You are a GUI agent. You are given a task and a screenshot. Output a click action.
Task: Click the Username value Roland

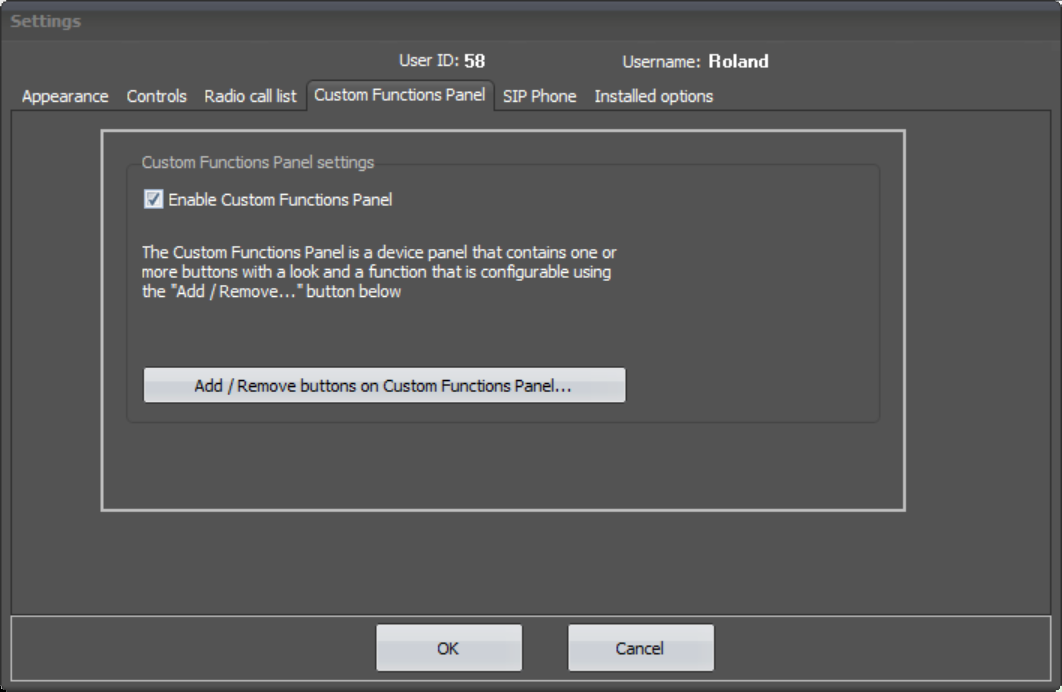pyautogui.click(x=738, y=61)
